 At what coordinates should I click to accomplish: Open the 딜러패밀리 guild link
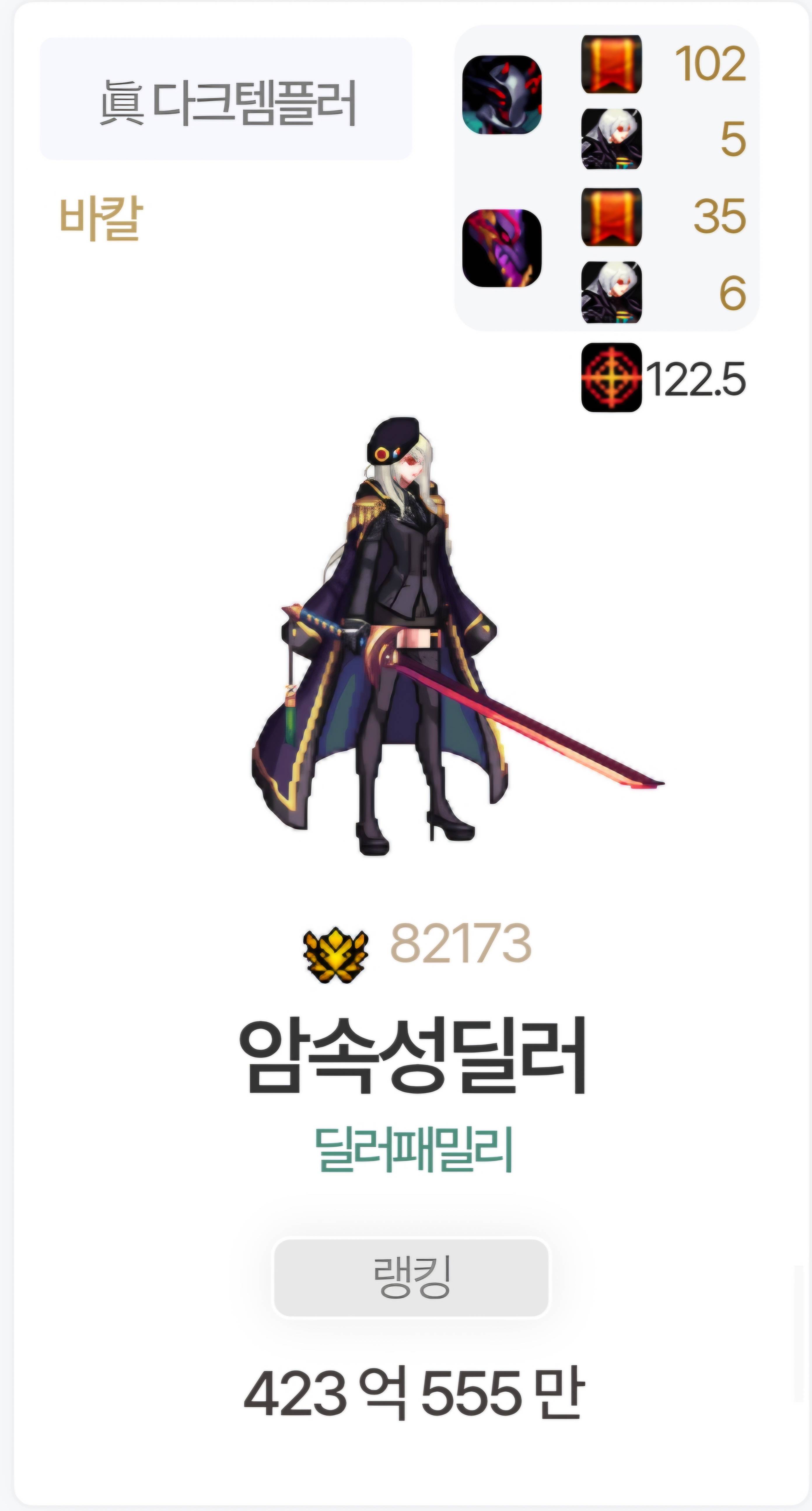pos(414,1150)
